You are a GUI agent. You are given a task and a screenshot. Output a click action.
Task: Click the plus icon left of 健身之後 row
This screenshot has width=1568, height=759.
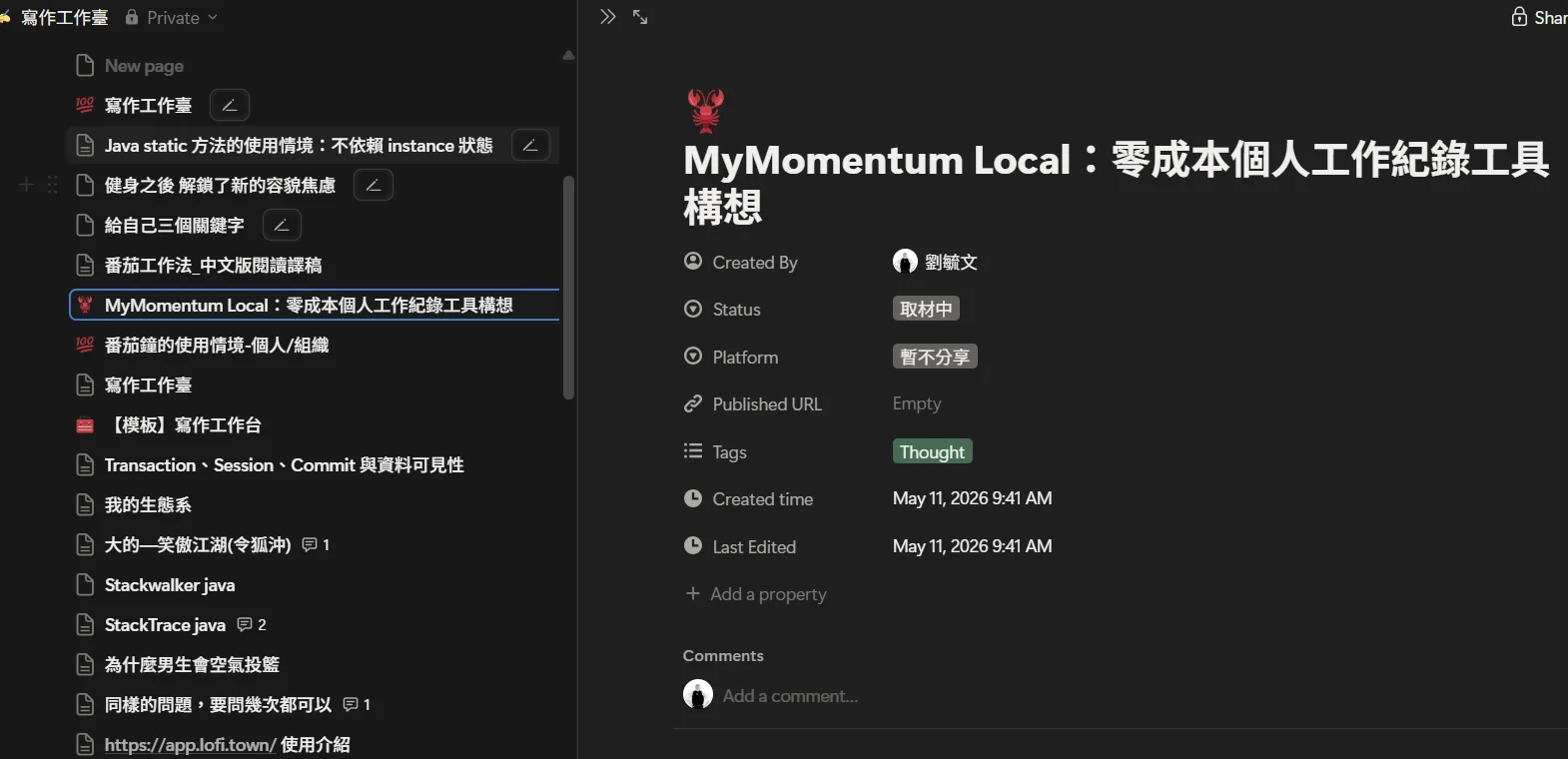(x=27, y=185)
